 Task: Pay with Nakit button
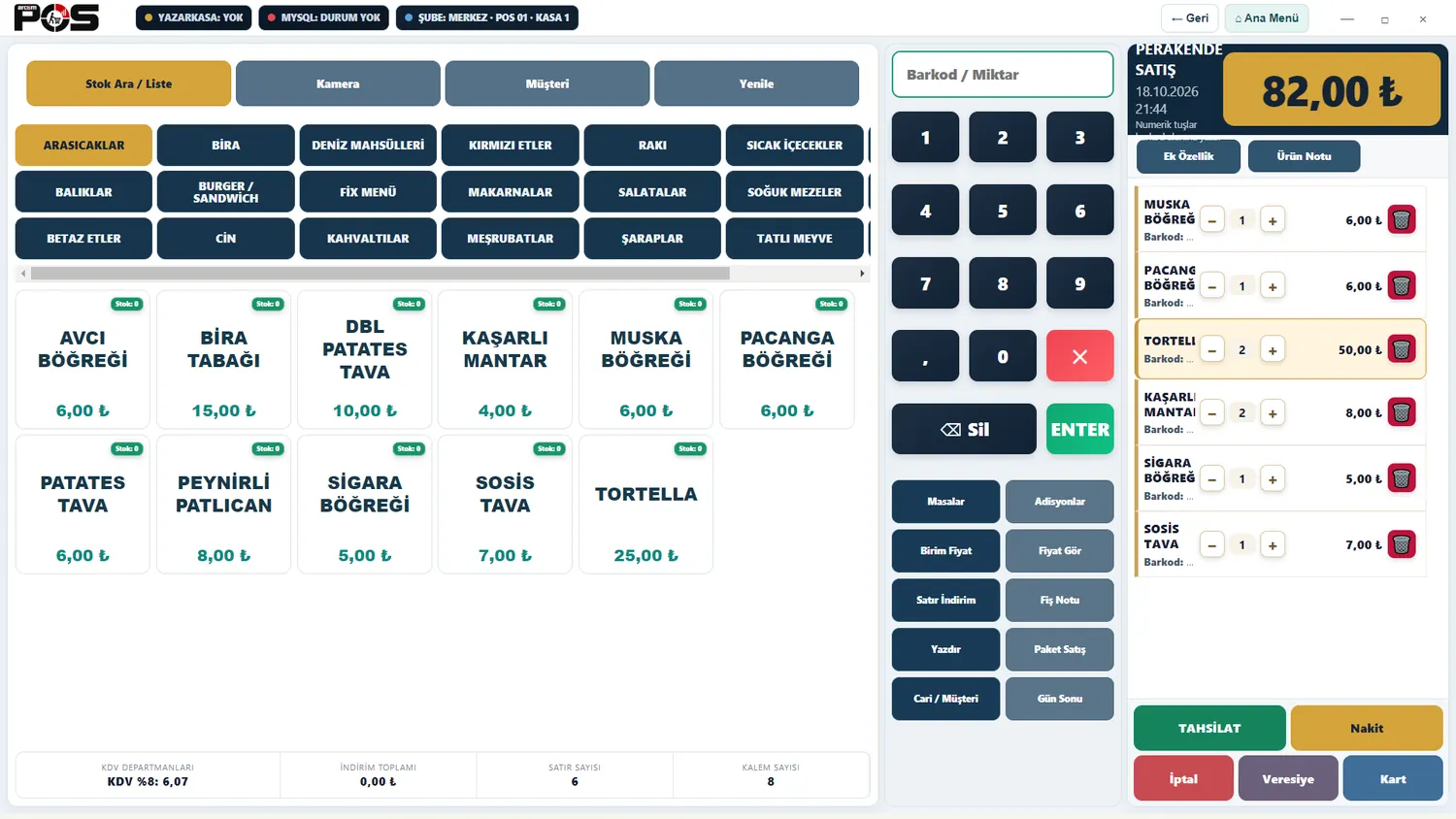pyautogui.click(x=1367, y=728)
